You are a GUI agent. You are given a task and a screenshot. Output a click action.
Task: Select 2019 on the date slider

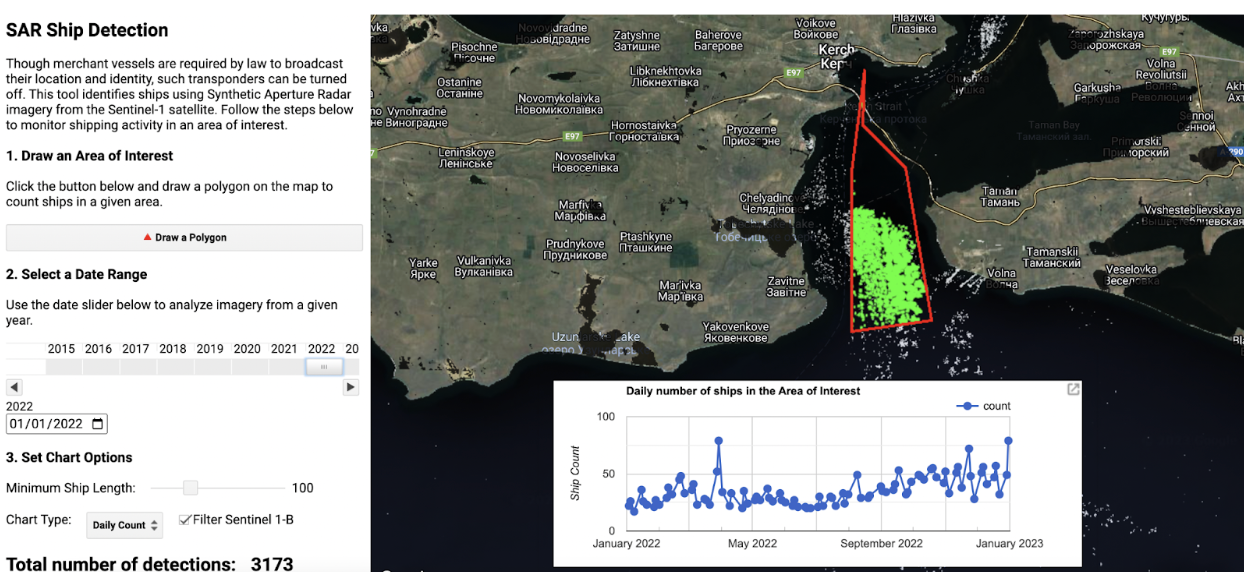coord(210,349)
